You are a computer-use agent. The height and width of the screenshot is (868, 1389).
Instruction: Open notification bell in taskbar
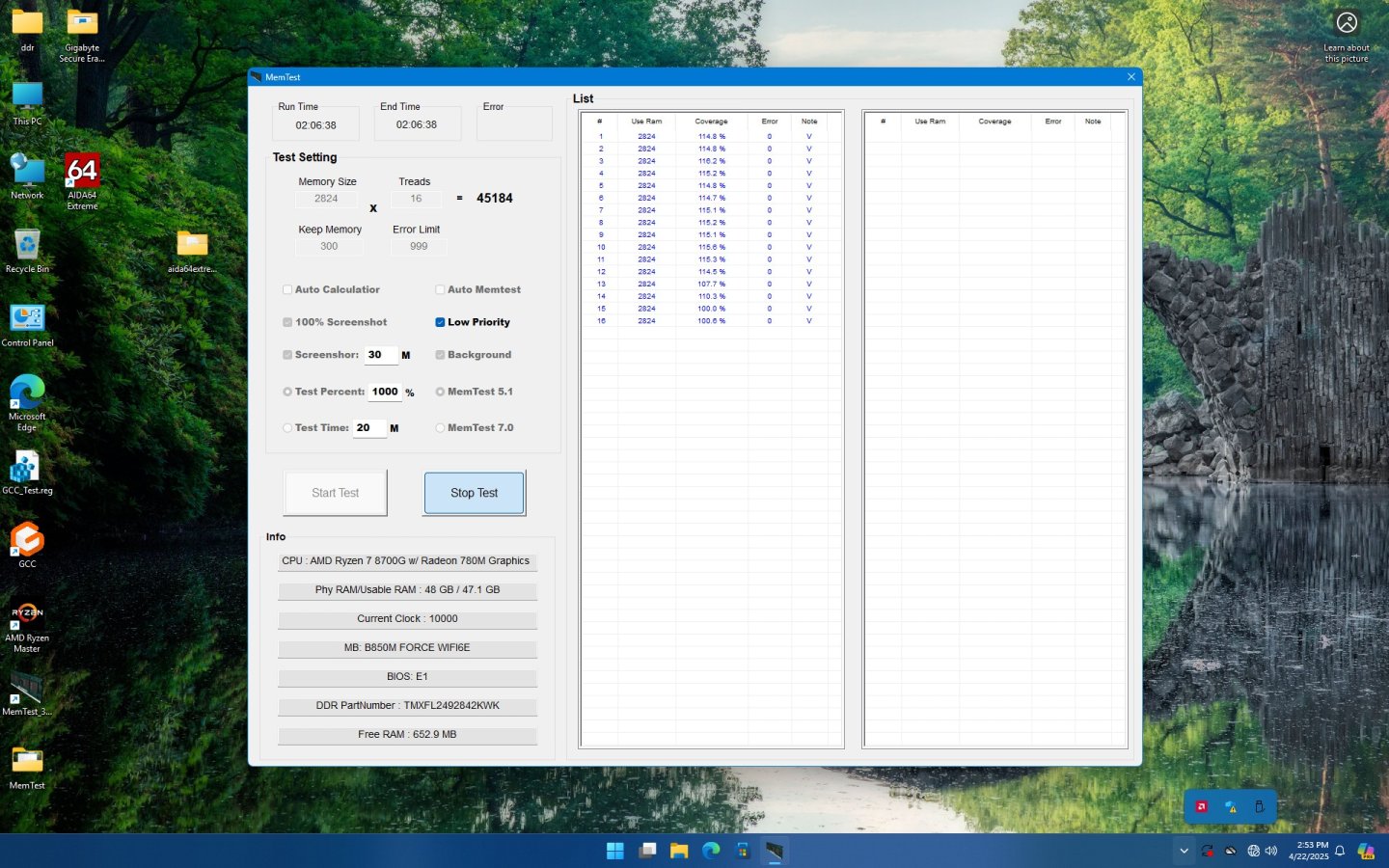(1340, 851)
